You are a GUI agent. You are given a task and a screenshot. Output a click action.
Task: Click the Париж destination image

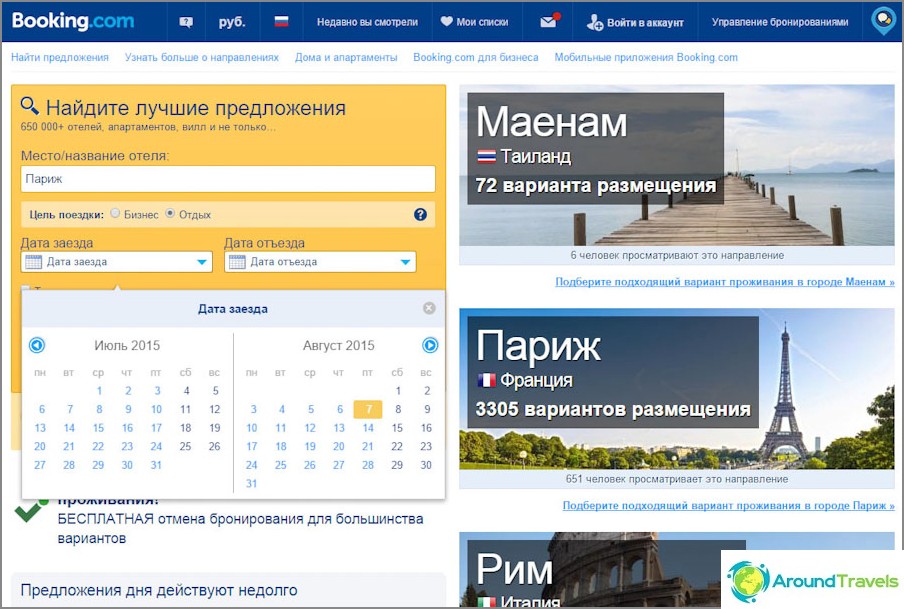(676, 389)
